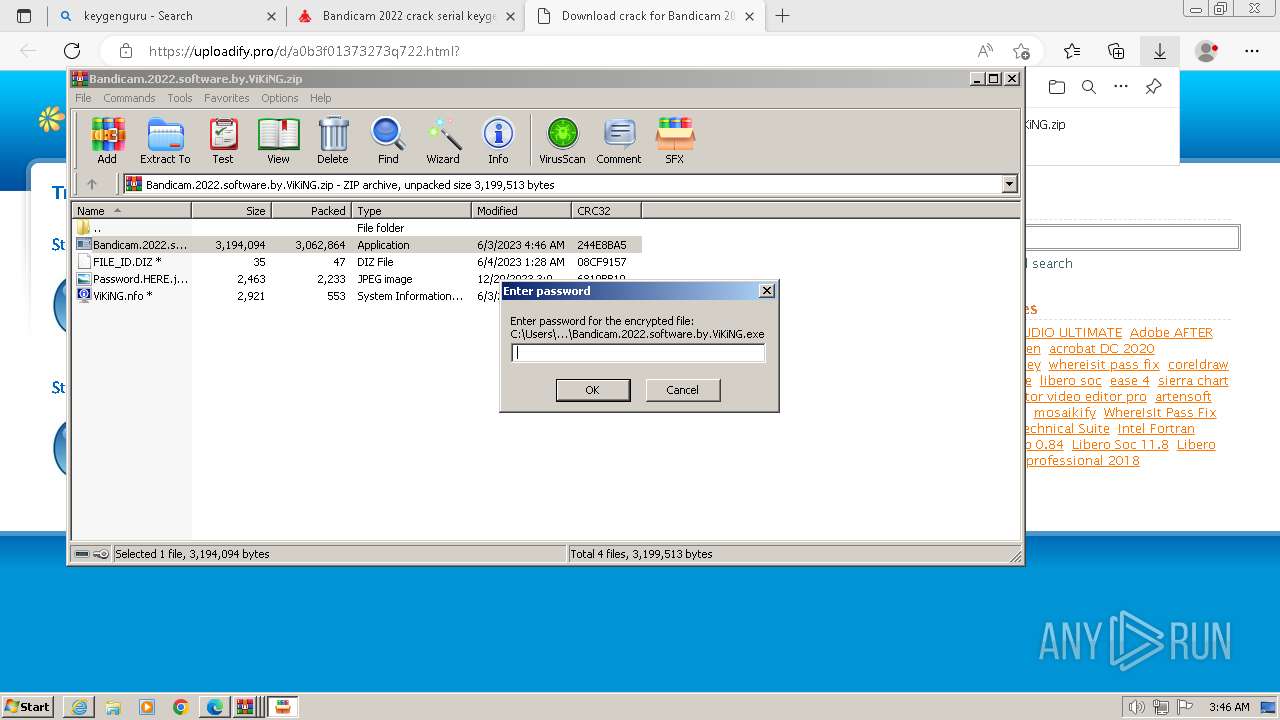
Task: Sort file list by Packed column
Action: 311,210
